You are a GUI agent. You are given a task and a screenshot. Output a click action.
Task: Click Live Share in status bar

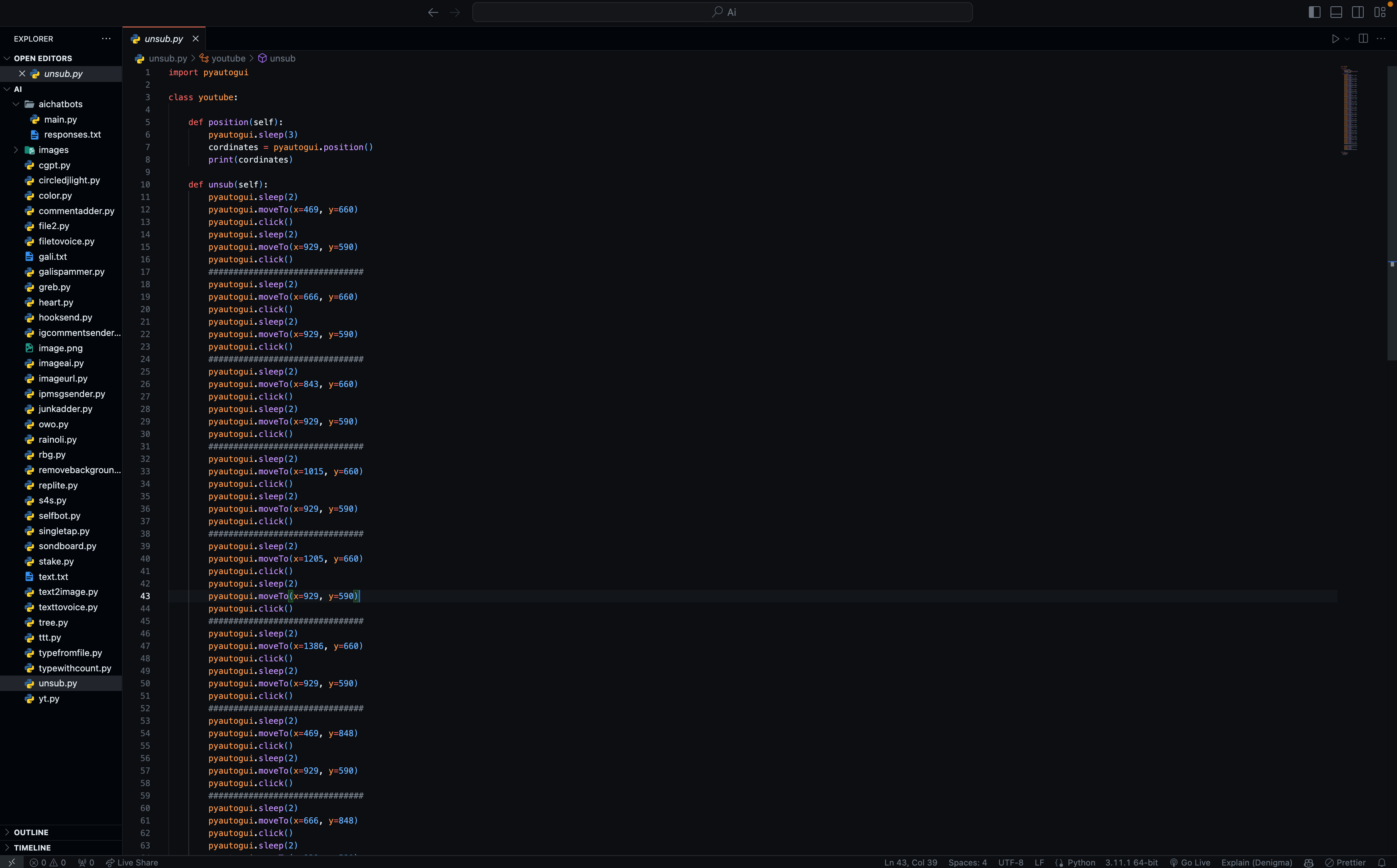[132, 862]
